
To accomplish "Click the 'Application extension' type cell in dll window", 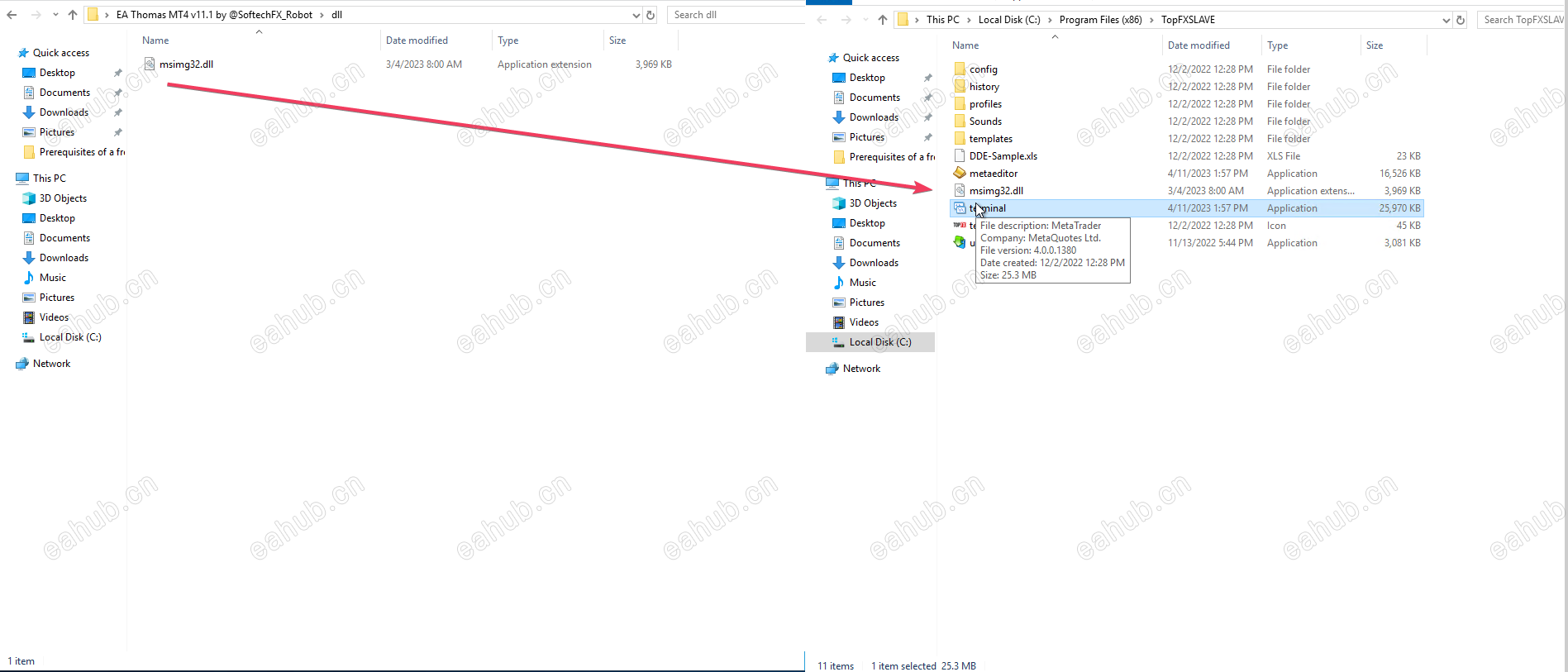I will pyautogui.click(x=544, y=64).
